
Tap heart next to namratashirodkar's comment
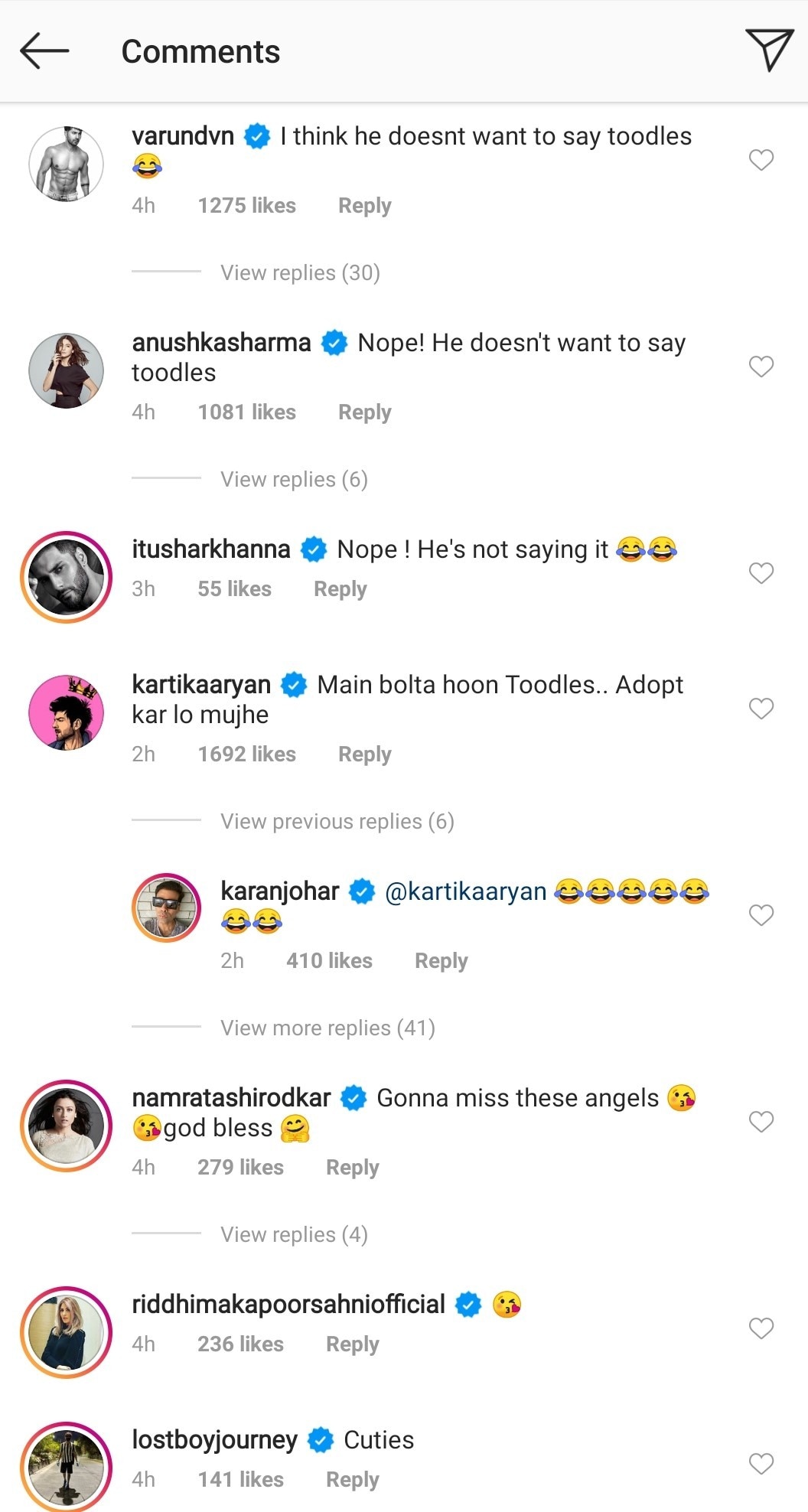[761, 1122]
